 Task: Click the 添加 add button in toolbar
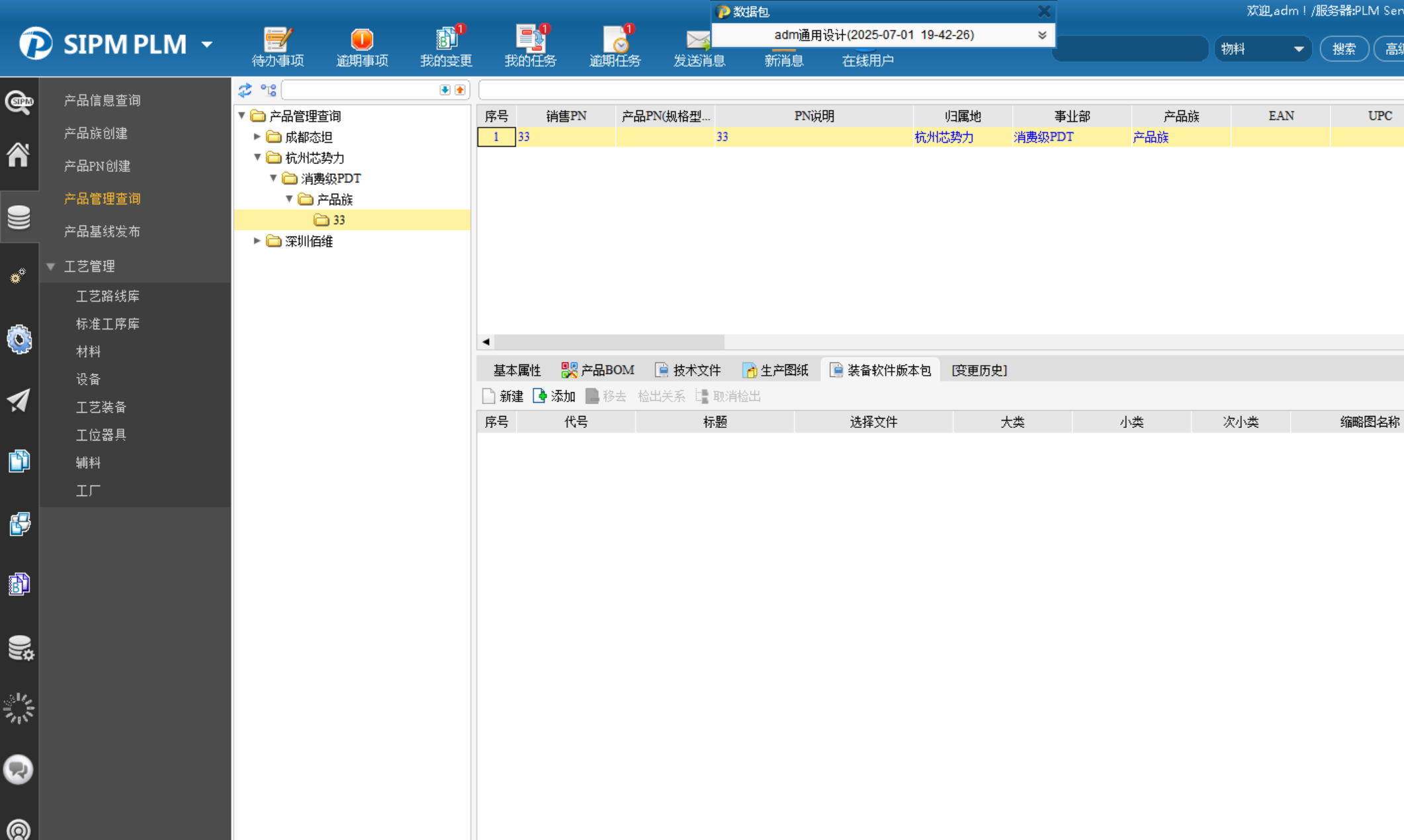554,396
